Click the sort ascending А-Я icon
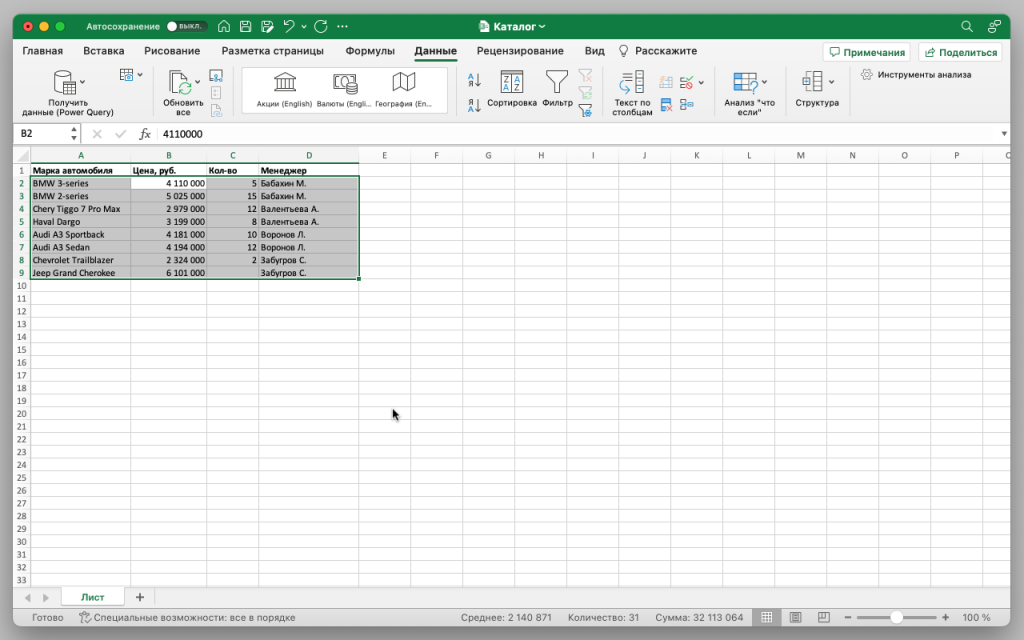1024x640 pixels. (475, 80)
